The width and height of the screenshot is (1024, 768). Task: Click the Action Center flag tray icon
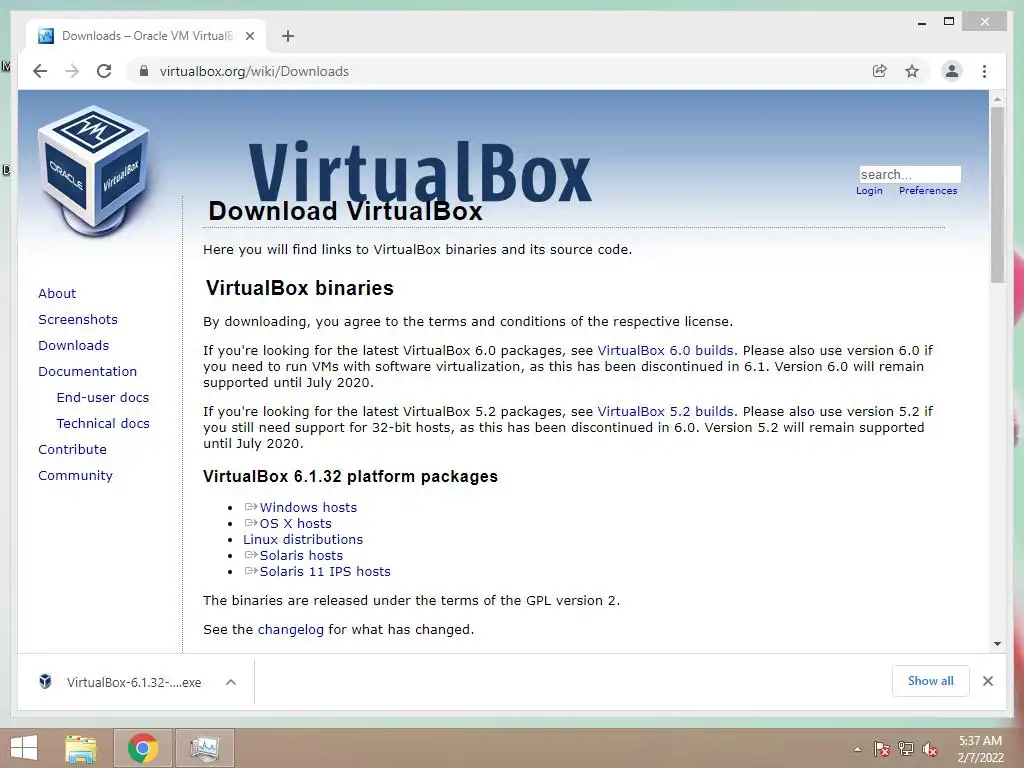pos(881,749)
